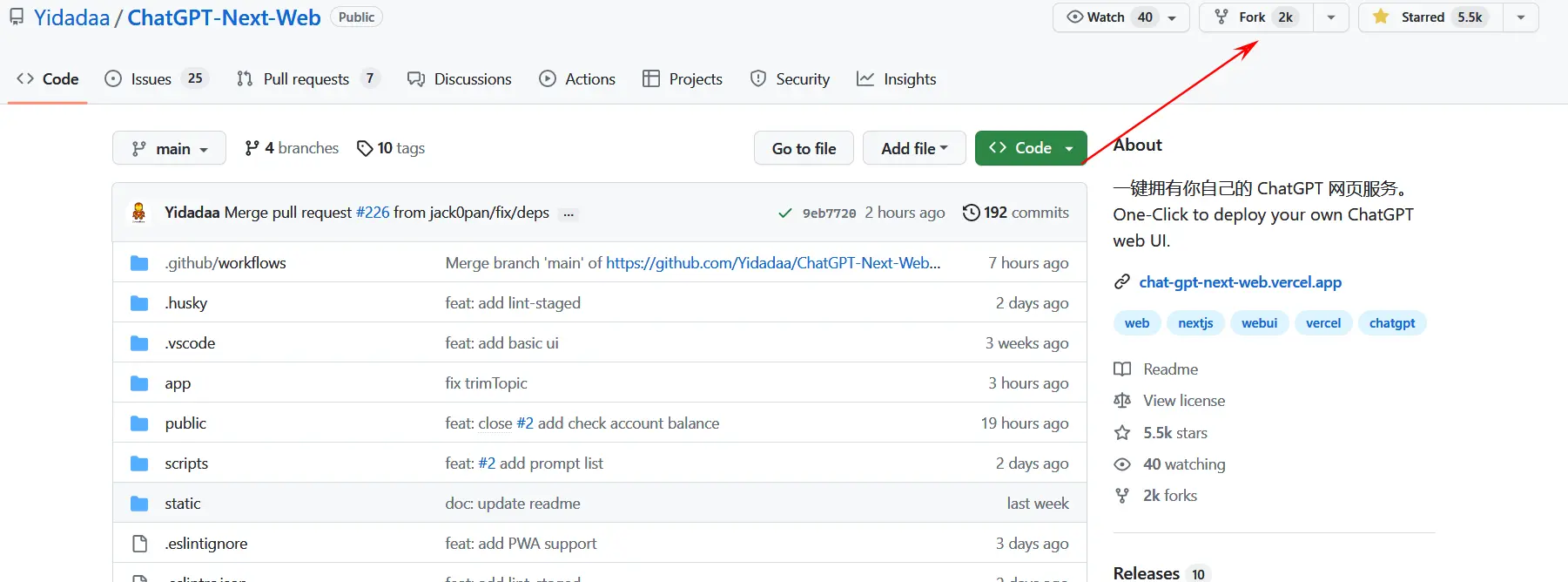Open the Security shield icon tab

pyautogui.click(x=758, y=79)
